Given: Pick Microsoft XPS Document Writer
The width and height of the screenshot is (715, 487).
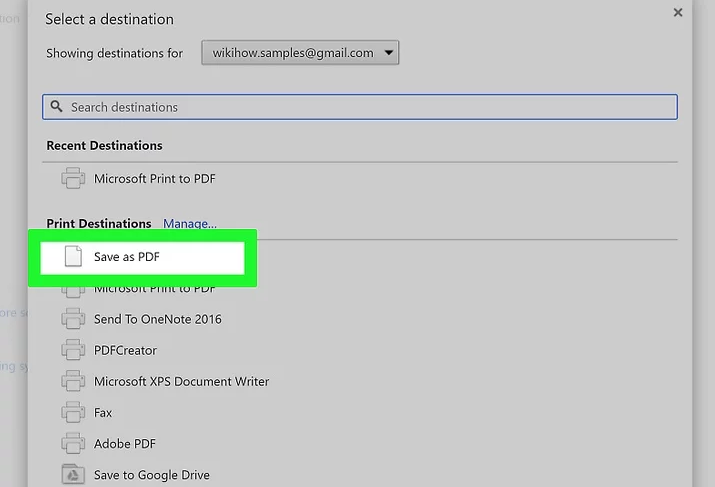Looking at the screenshot, I should click(x=181, y=381).
